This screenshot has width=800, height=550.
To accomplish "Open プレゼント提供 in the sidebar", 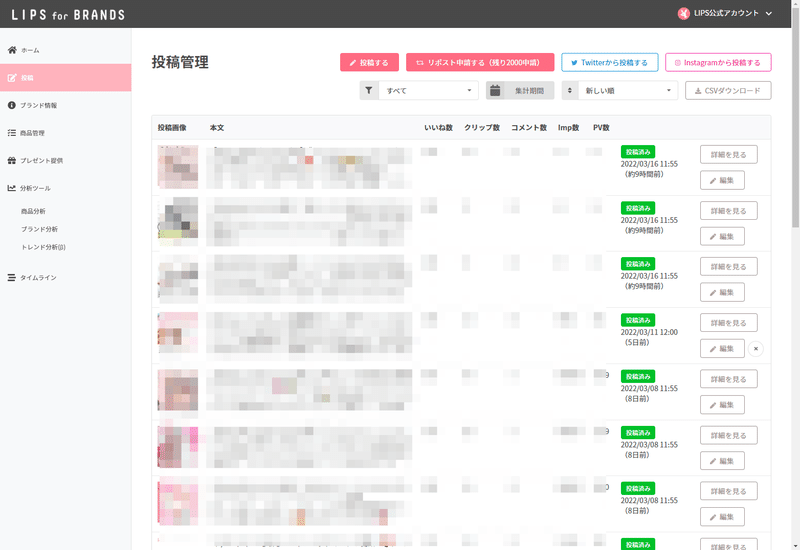I will pos(65,160).
